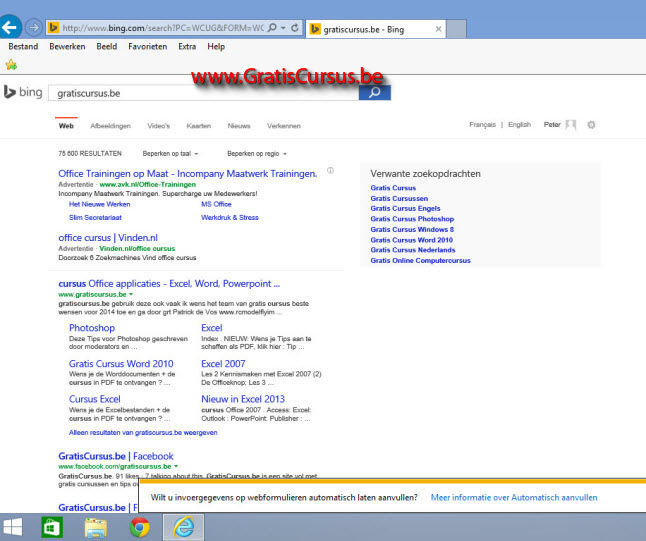Open the Windows Start button

12,527
